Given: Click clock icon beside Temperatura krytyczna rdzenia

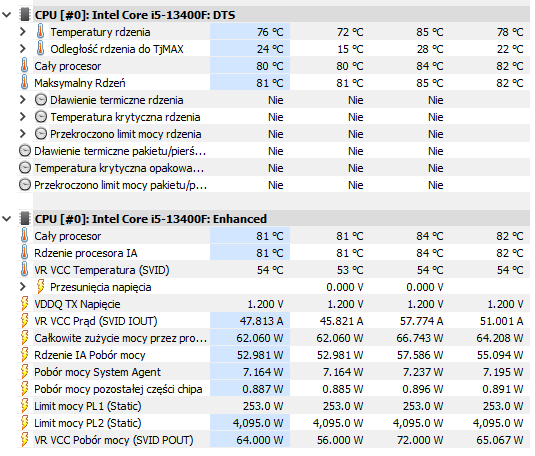Looking at the screenshot, I should [41, 117].
